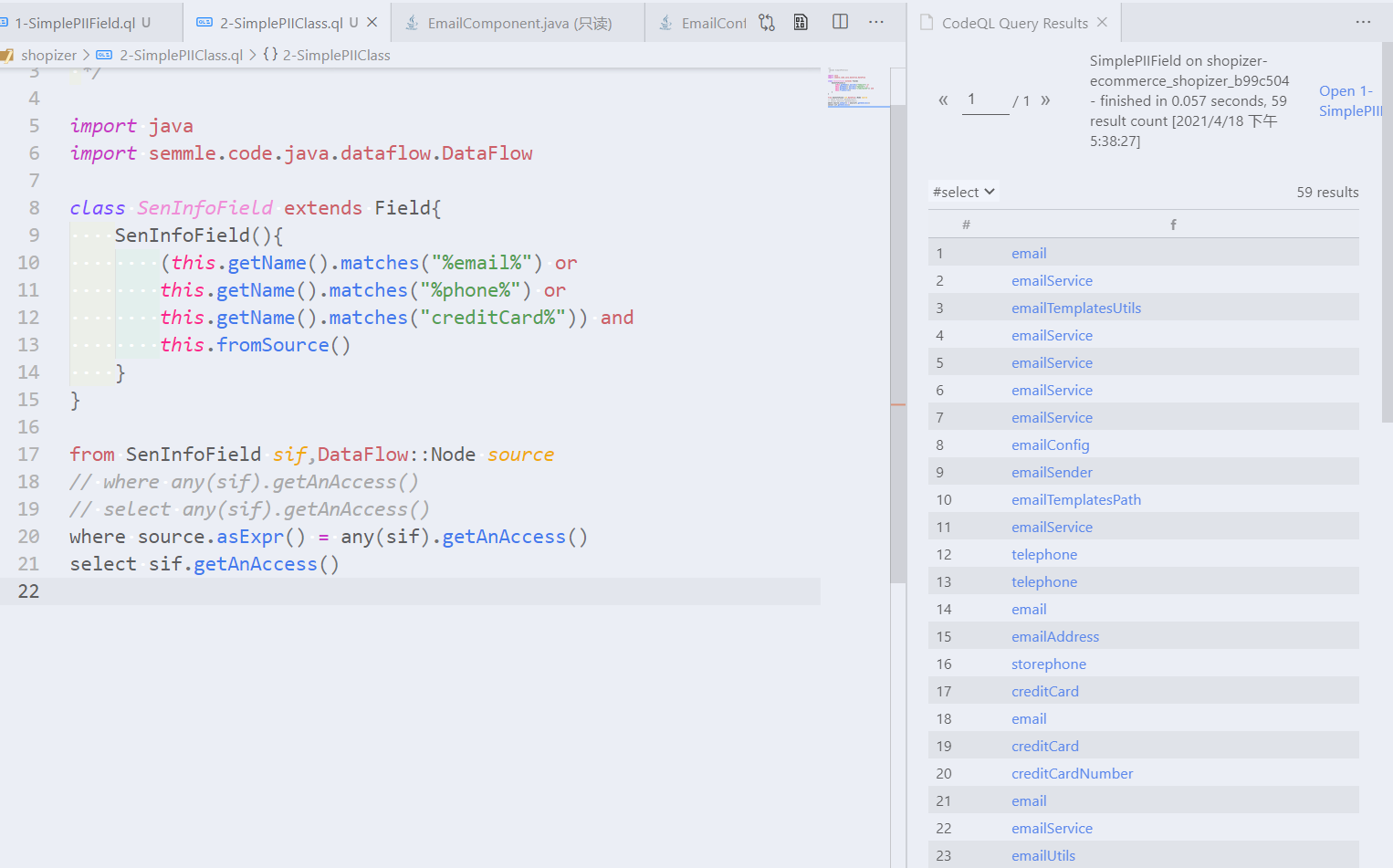Close the 2-SimplePIIClass.ql tab
The width and height of the screenshot is (1393, 868).
click(x=372, y=23)
